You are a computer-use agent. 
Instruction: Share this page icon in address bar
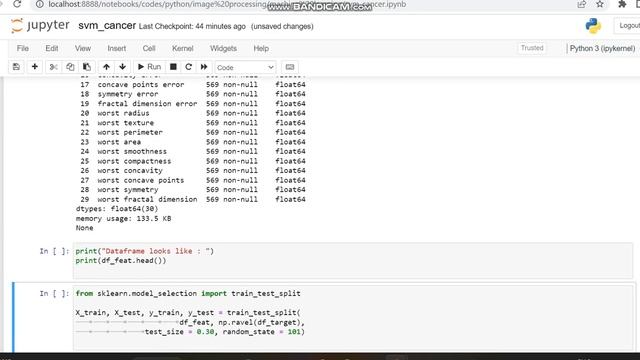[581, 4]
